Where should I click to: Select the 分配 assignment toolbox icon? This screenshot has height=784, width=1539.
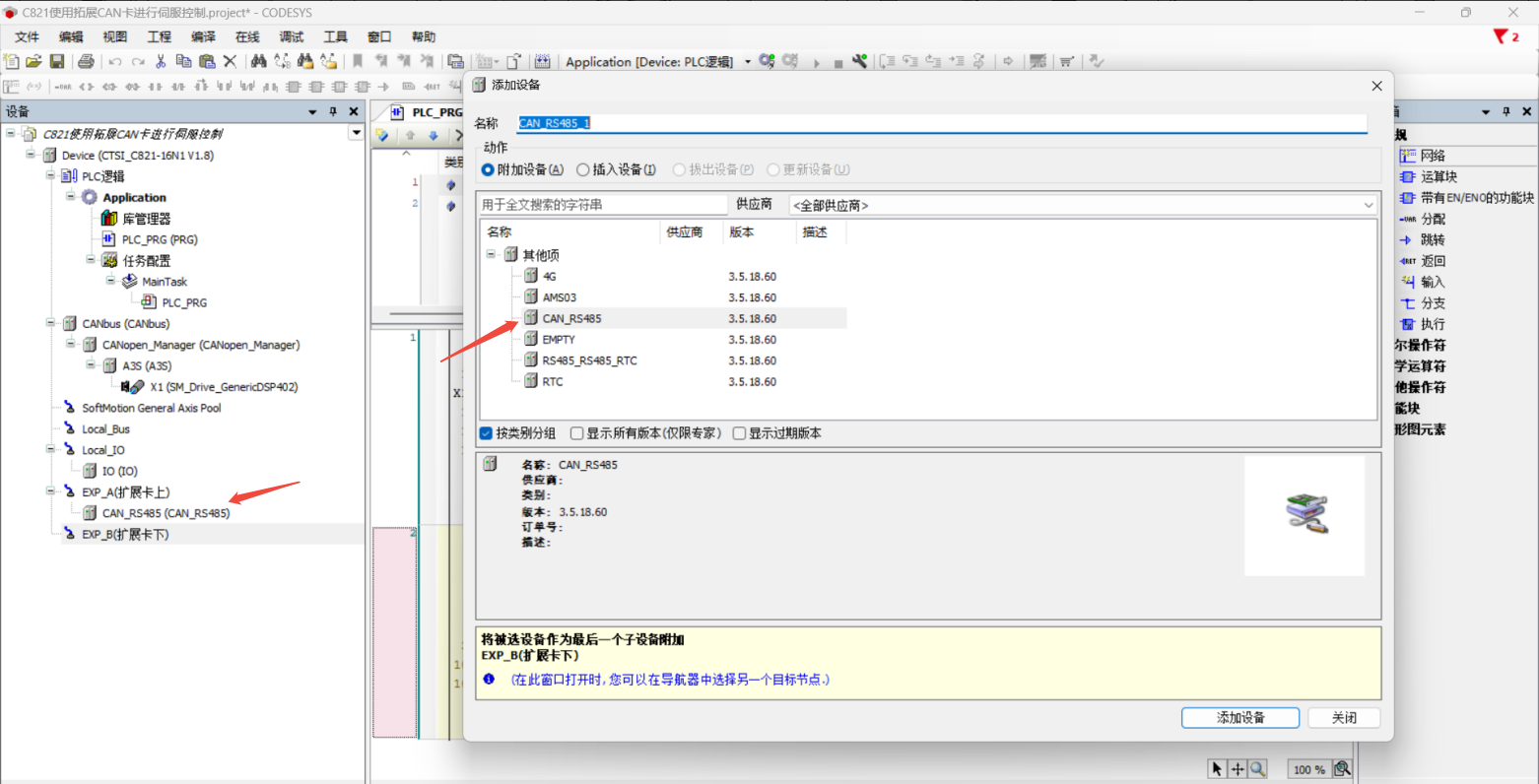click(x=1408, y=219)
